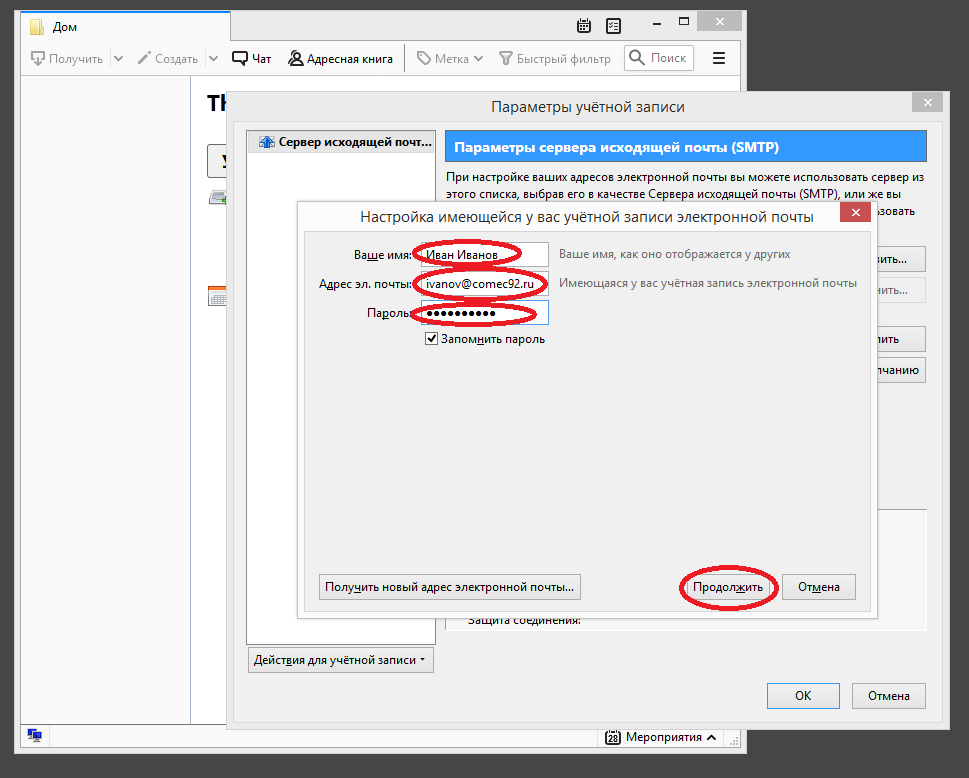Click the Адрес эл. почты field
Image resolution: width=969 pixels, height=778 pixels.
[x=484, y=284]
